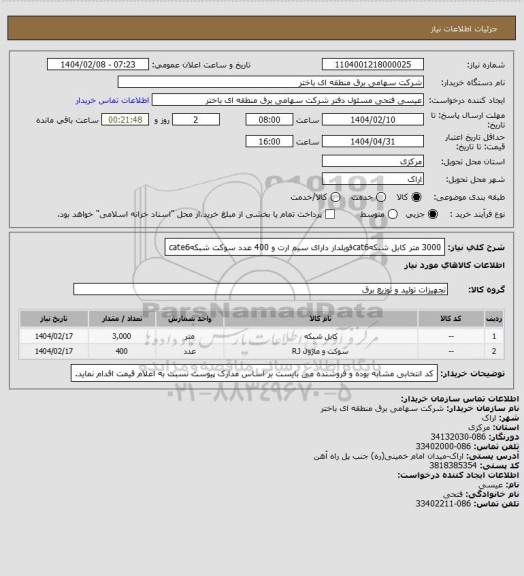Viewport: 524px width, 576px height.
Task: Click the اطلاعات ایجاد کننده درخواست heading
Action: (x=458, y=475)
